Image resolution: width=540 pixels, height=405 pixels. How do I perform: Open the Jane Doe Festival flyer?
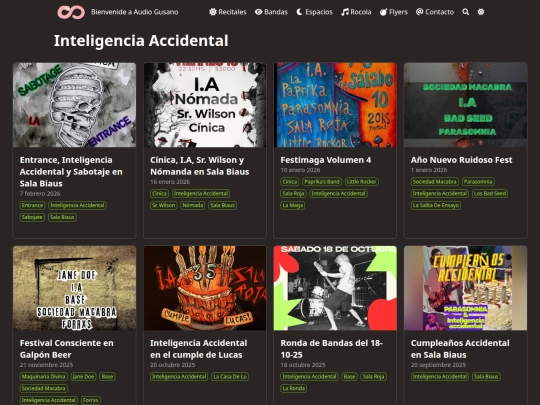coord(74,288)
